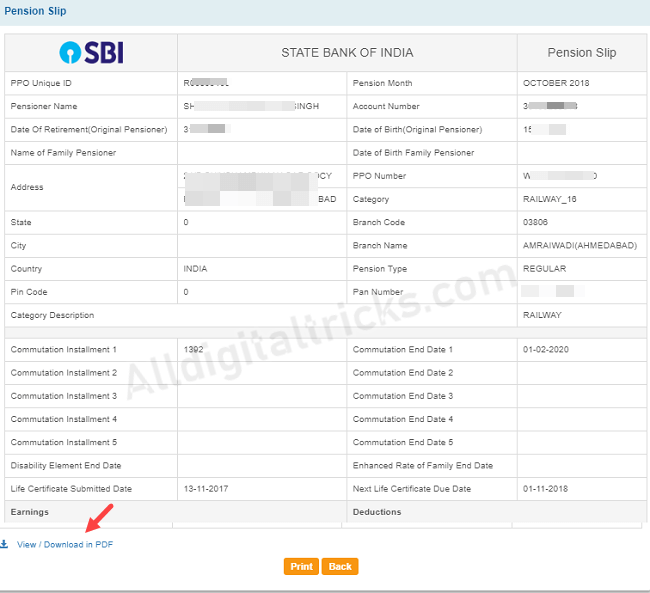This screenshot has height=593, width=650.
Task: Click Commutation End Date 3 label
Action: pyautogui.click(x=403, y=396)
